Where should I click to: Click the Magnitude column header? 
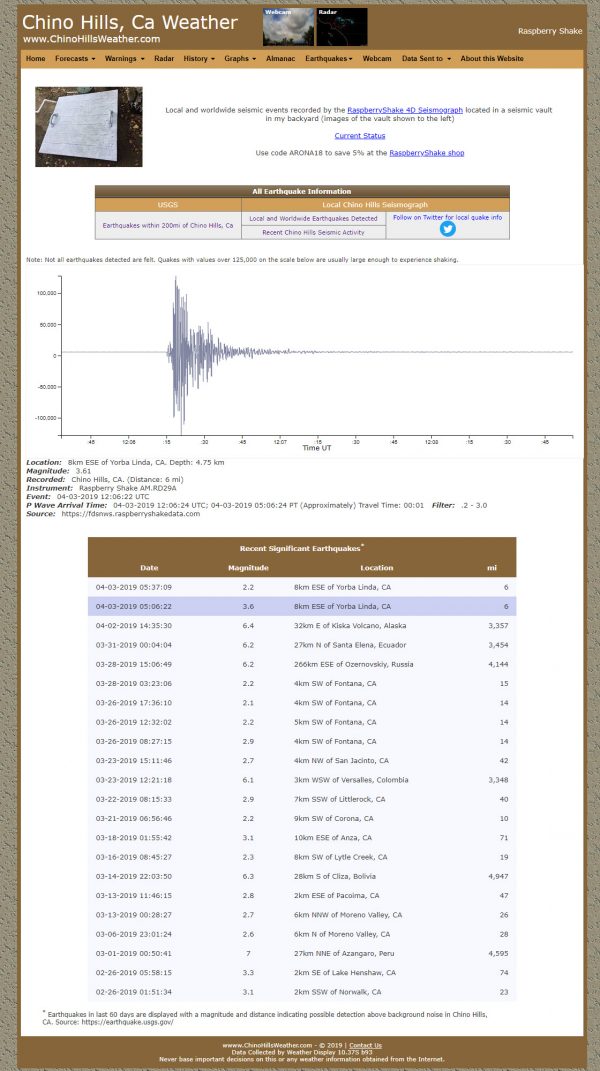click(248, 568)
